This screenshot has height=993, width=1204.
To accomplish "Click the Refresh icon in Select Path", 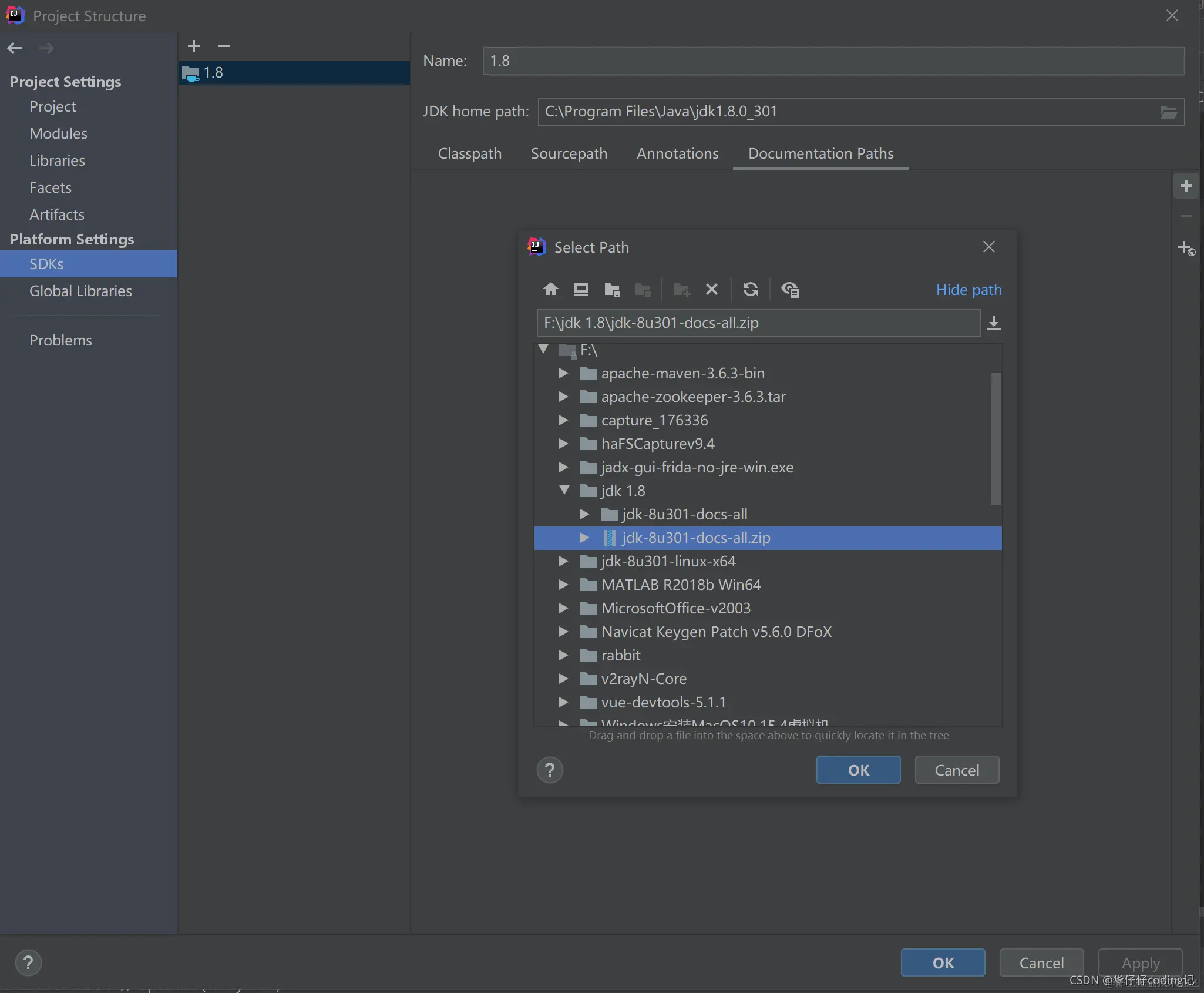I will pyautogui.click(x=750, y=289).
